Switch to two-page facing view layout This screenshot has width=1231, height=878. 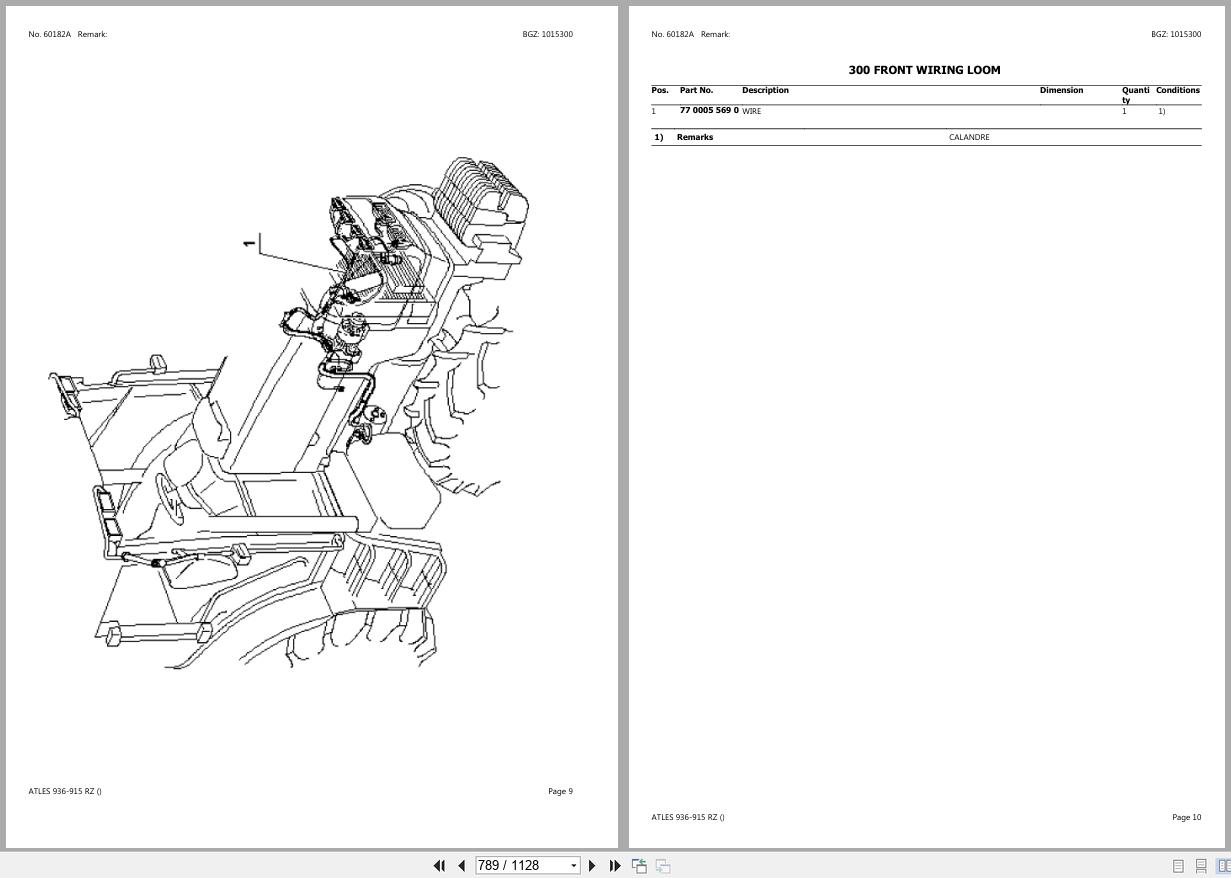[x=1224, y=866]
